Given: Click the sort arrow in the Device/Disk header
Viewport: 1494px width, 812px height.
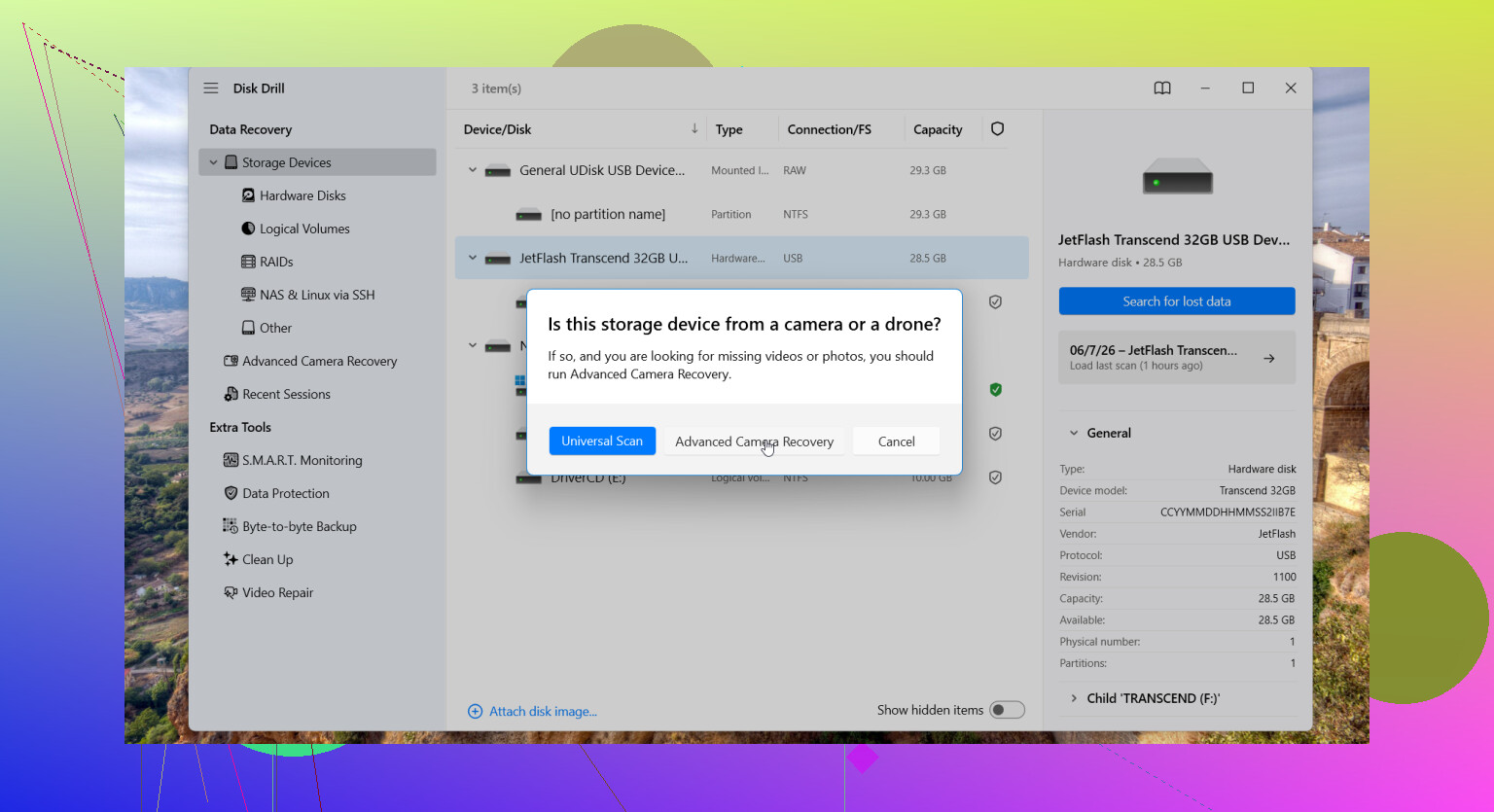Looking at the screenshot, I should point(694,129).
